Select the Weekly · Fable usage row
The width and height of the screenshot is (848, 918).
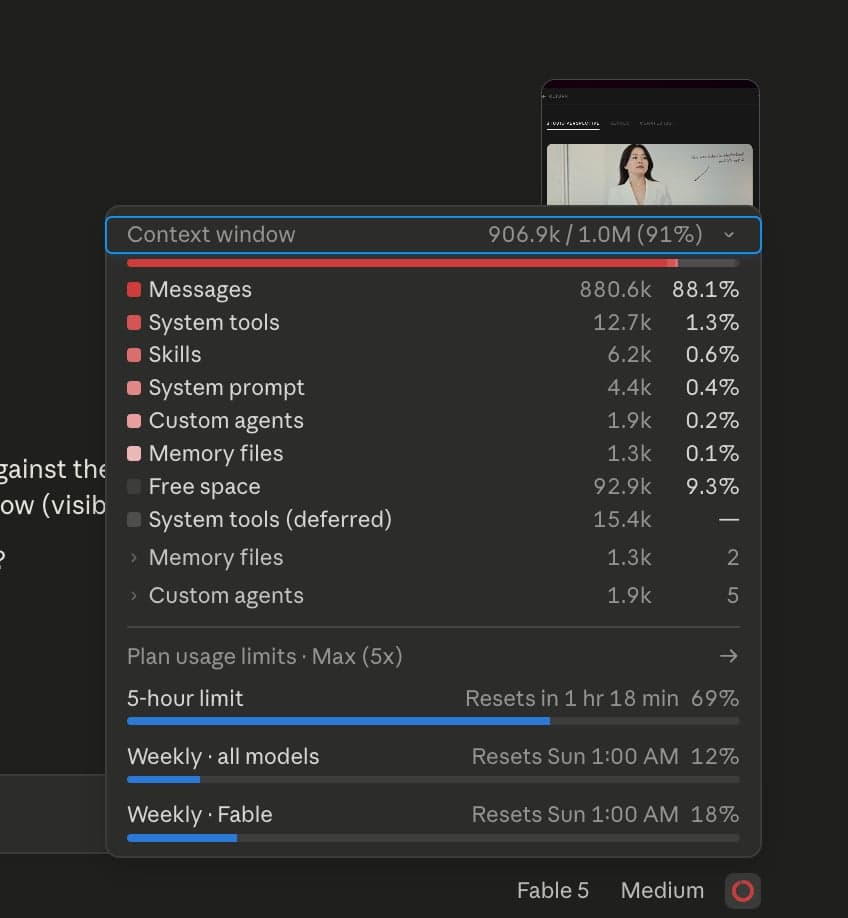click(x=433, y=823)
